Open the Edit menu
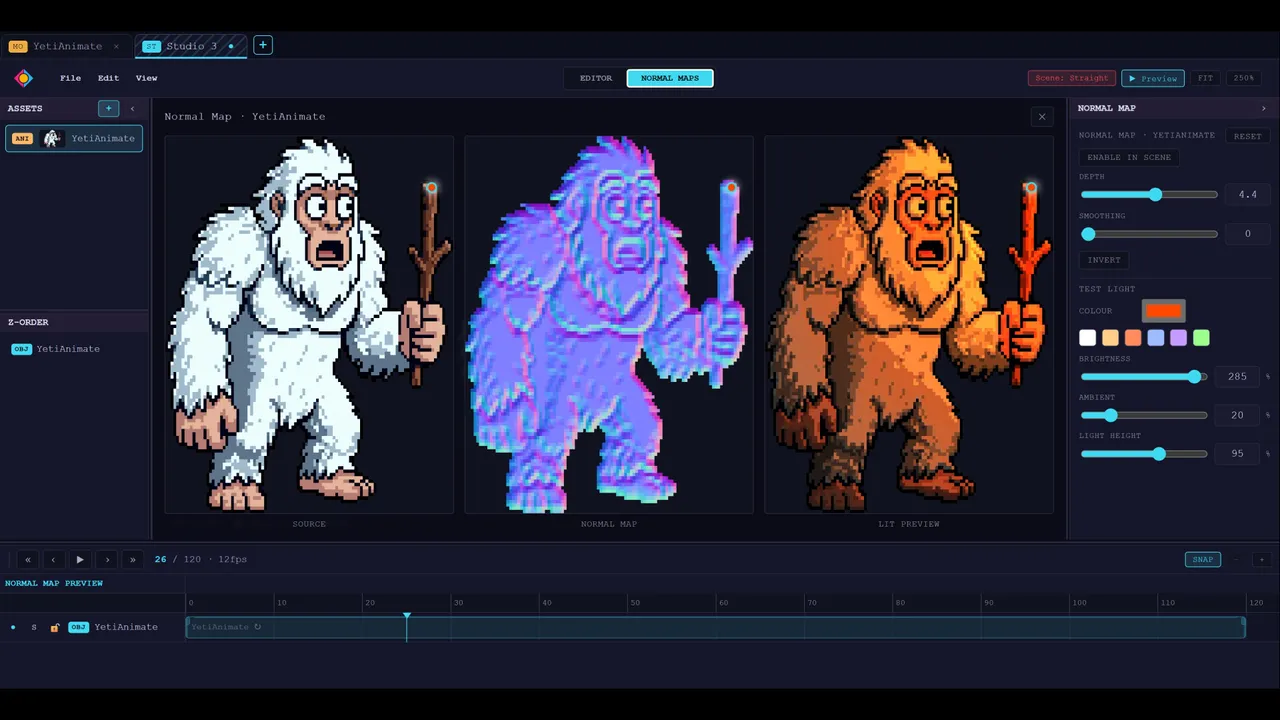This screenshot has height=720, width=1280. (x=108, y=78)
